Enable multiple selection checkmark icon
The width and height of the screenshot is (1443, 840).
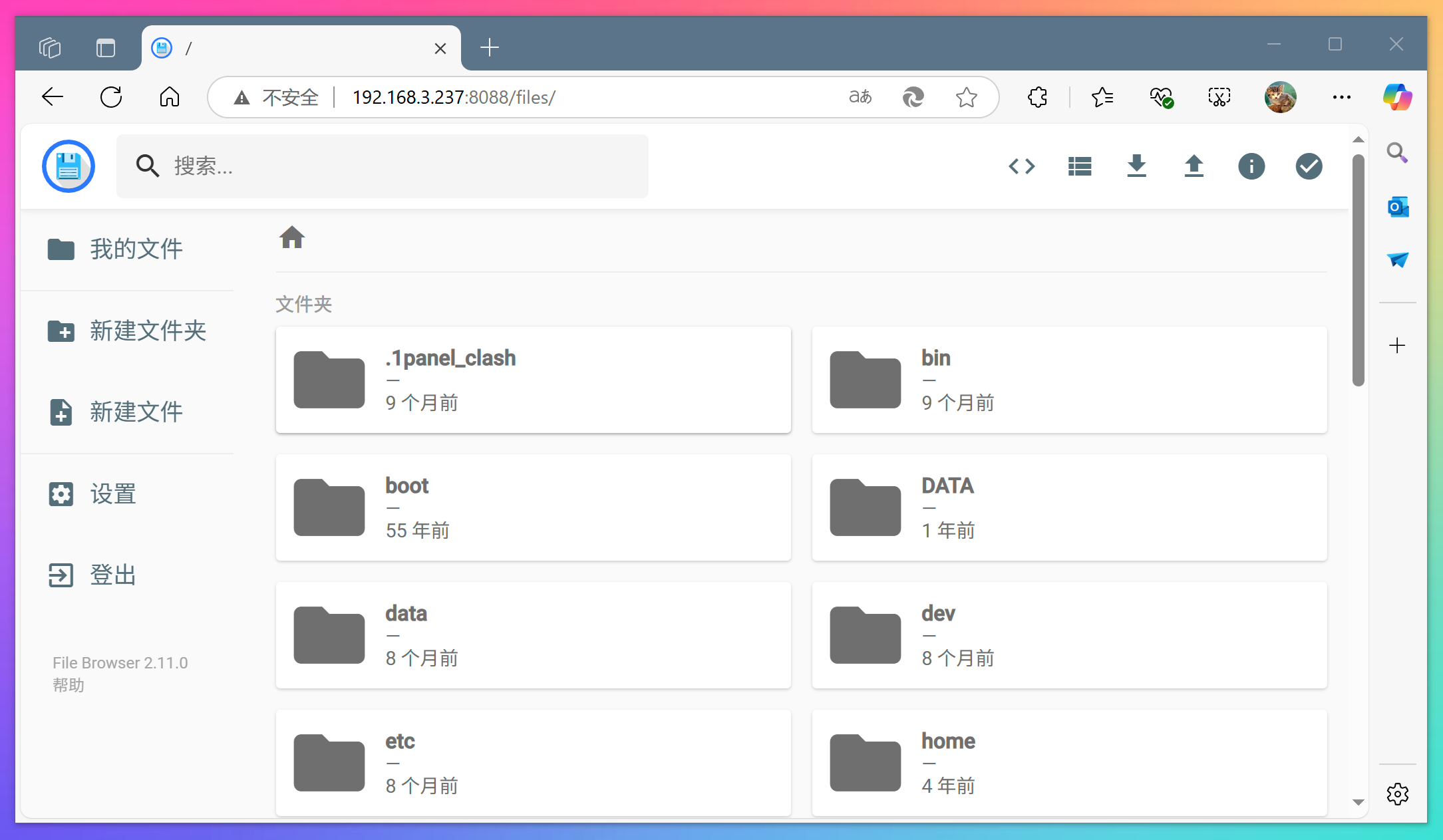coord(1309,166)
